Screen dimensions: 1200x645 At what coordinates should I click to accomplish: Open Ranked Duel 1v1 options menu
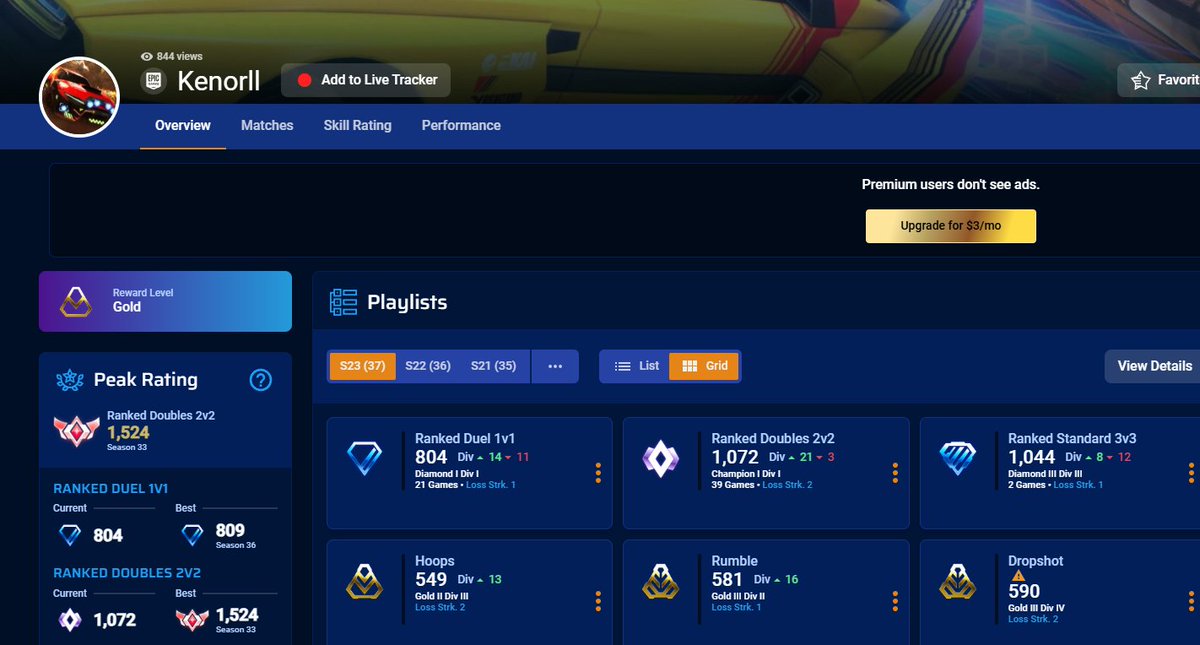click(598, 473)
